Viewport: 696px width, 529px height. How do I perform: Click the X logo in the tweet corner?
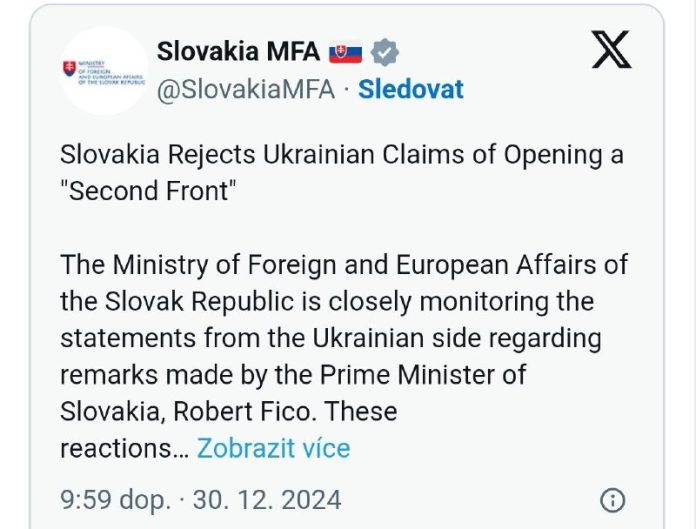pos(611,49)
